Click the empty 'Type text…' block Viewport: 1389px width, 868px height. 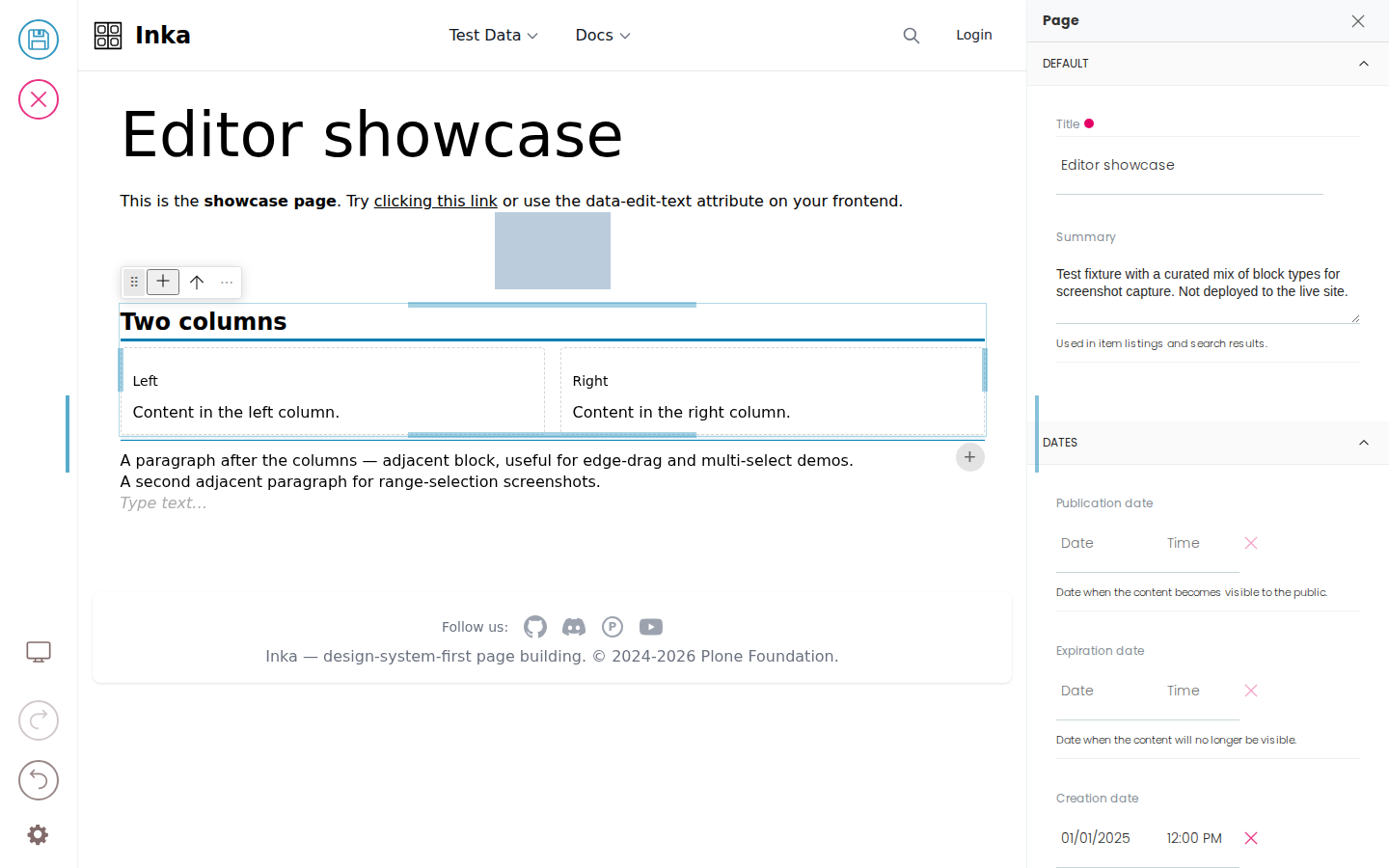click(164, 502)
